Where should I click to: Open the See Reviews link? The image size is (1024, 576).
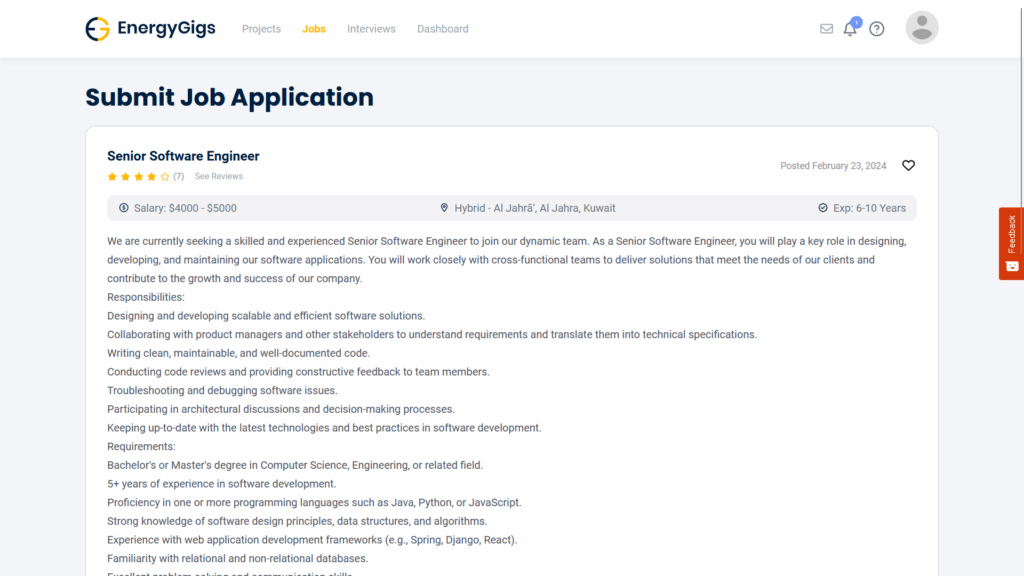219,177
